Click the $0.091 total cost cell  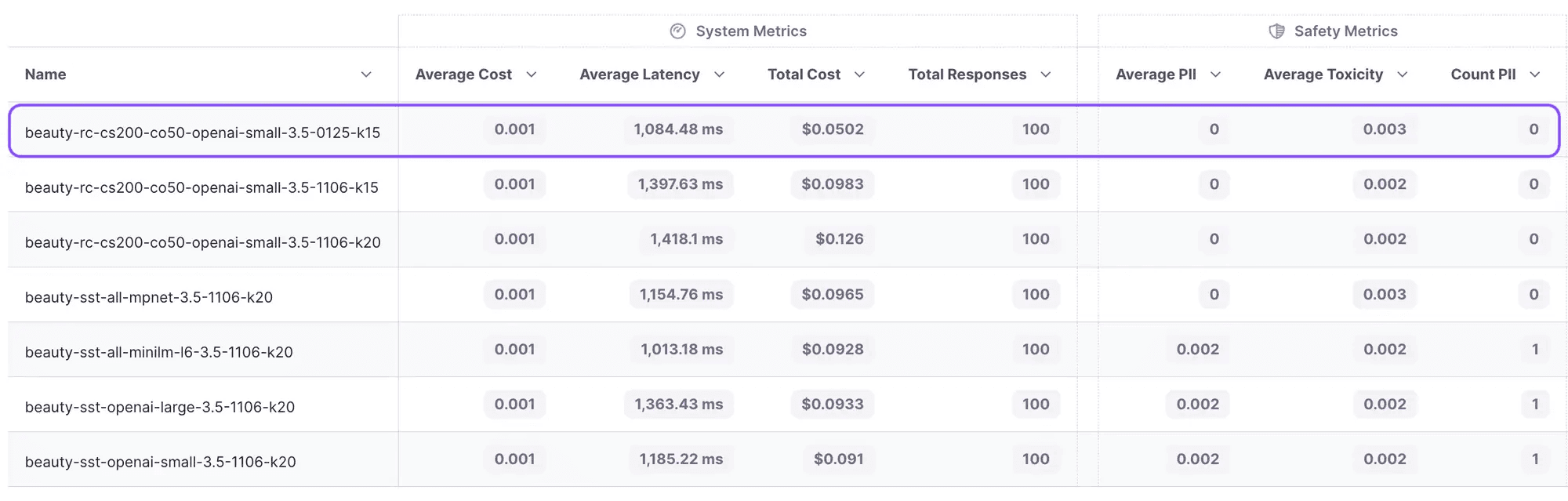coord(838,459)
